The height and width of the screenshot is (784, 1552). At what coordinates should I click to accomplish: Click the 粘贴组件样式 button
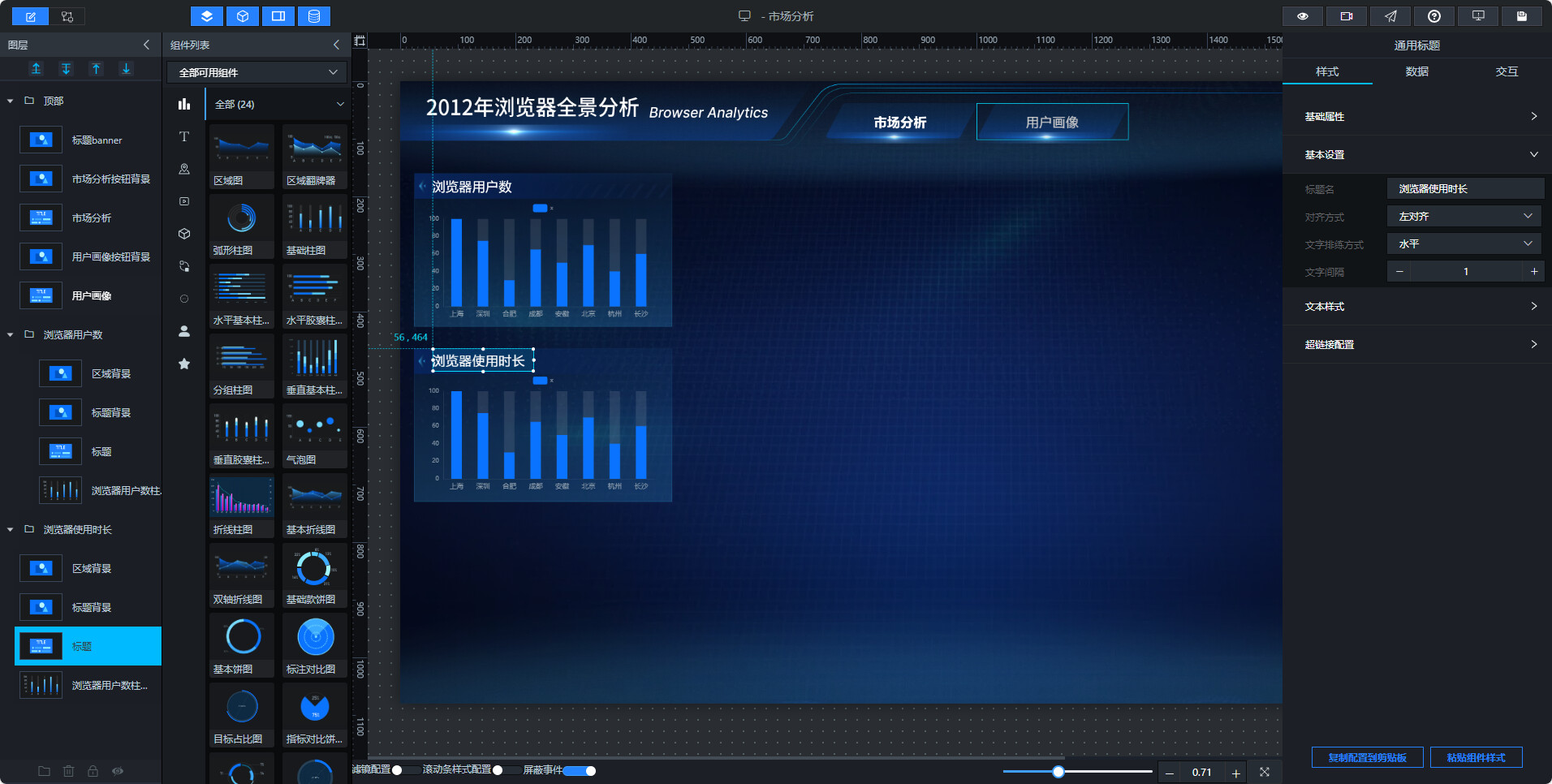1476,757
